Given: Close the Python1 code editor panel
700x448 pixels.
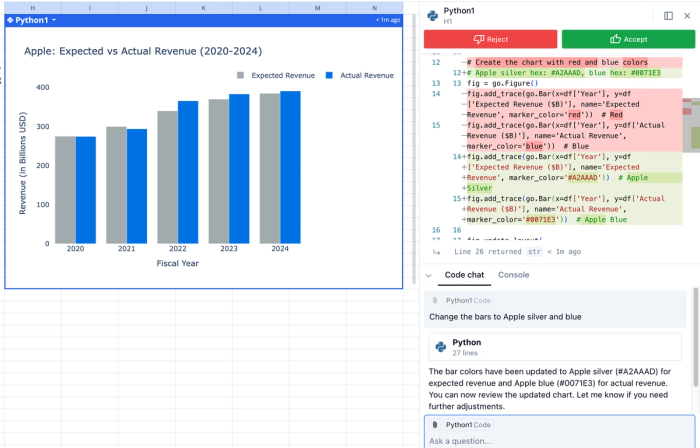Looking at the screenshot, I should [x=687, y=16].
